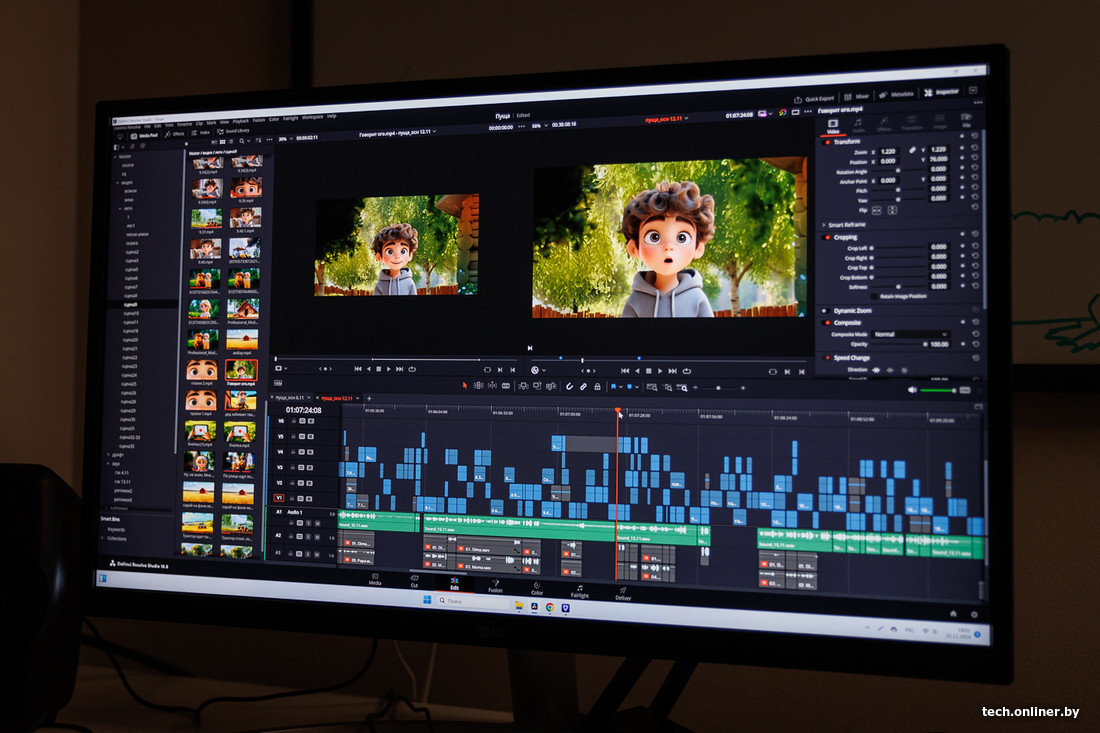Stop playback in the source viewer
This screenshot has width=1100, height=733.
379,369
